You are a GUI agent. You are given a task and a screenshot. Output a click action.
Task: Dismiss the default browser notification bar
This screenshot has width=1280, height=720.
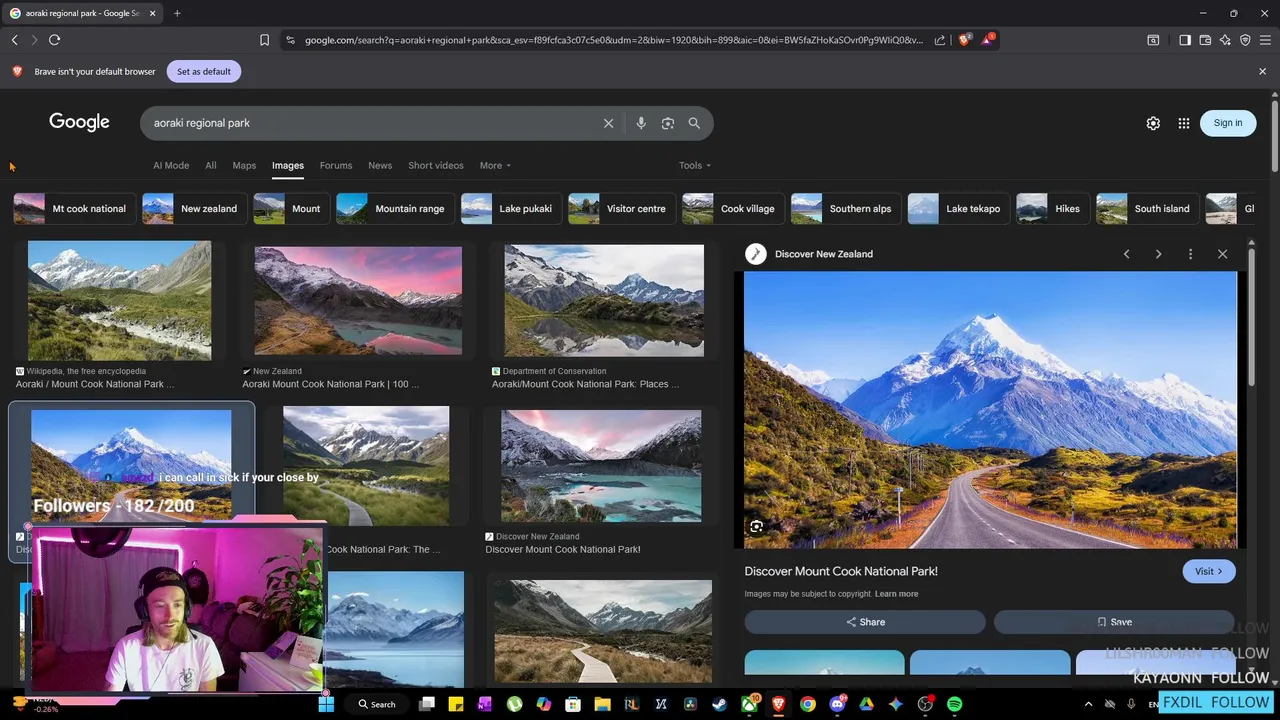[x=1262, y=71]
